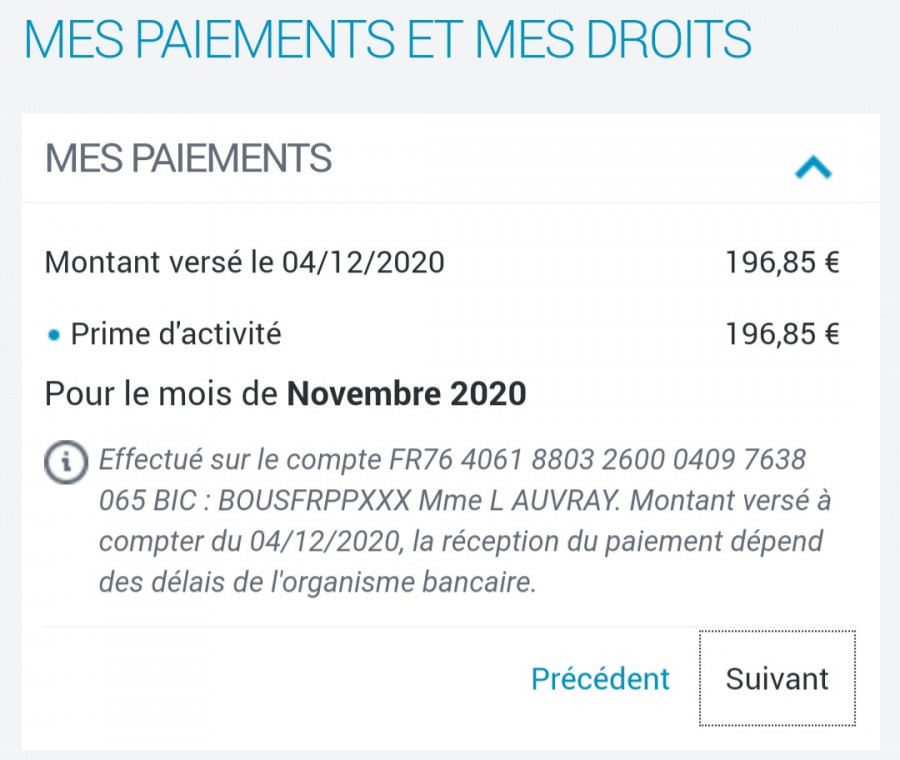Click the account holder name Mme L AUVRAY
This screenshot has height=760, width=900.
pyautogui.click(x=518, y=501)
